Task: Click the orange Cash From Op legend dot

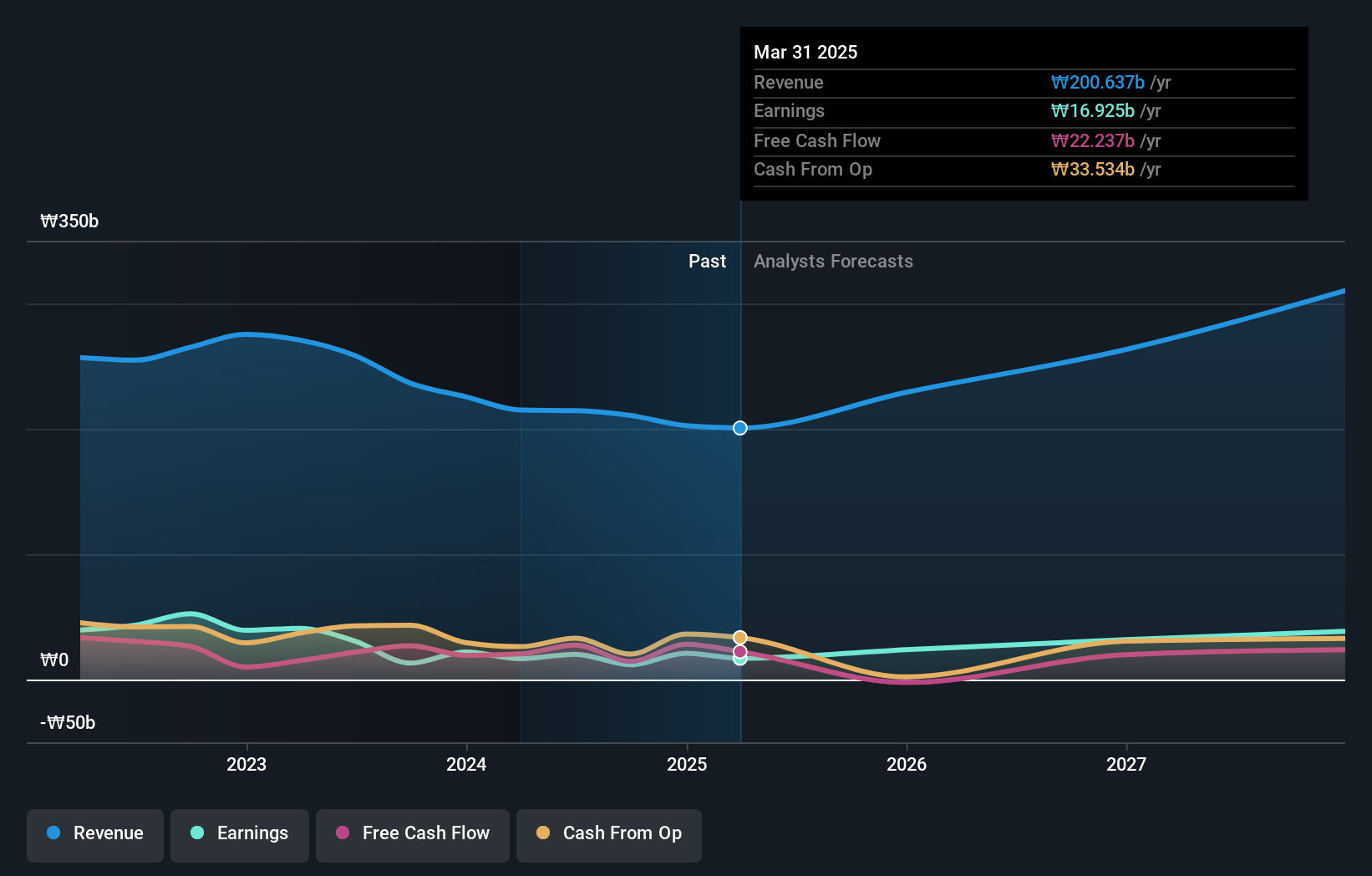Action: pyautogui.click(x=544, y=833)
